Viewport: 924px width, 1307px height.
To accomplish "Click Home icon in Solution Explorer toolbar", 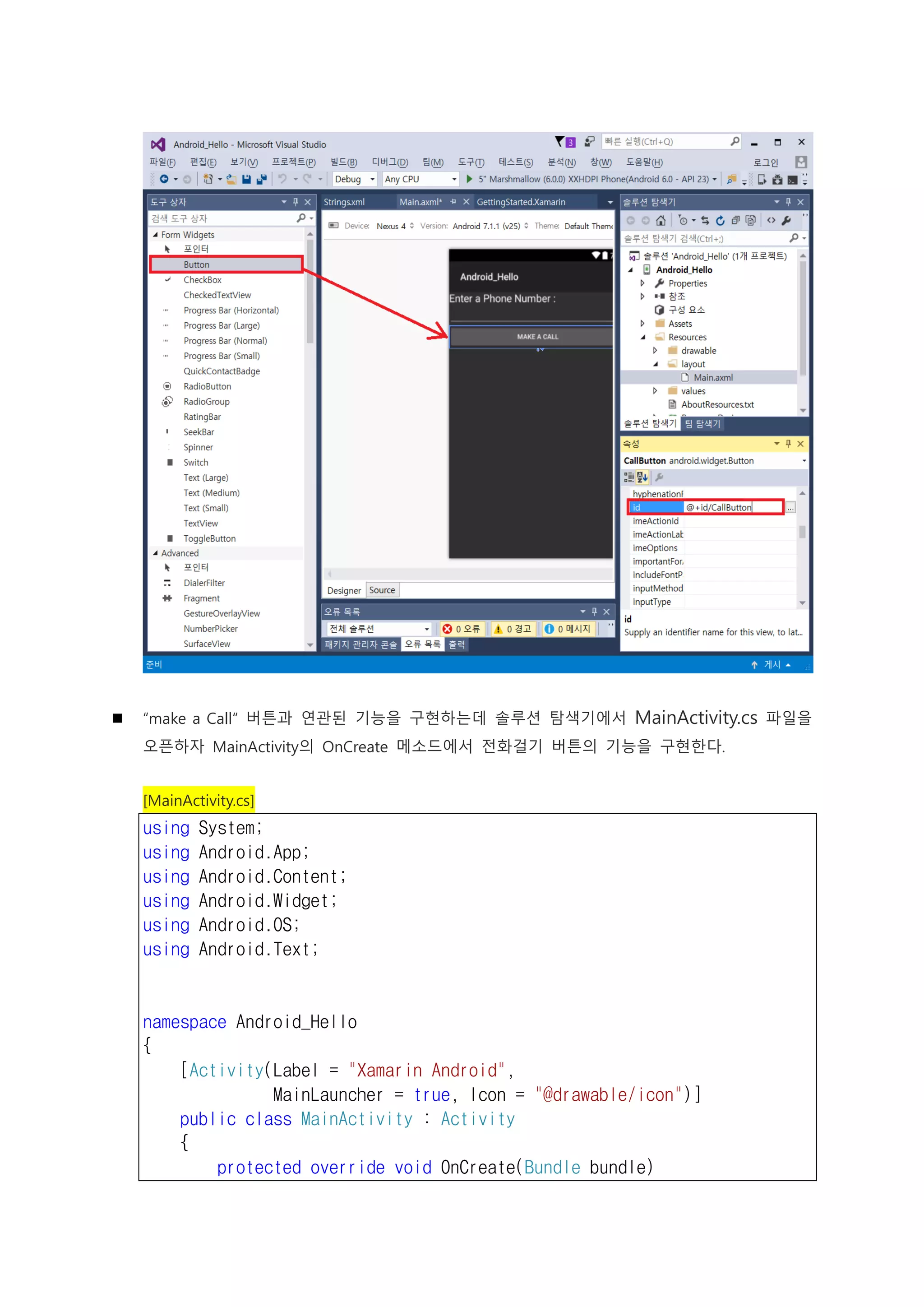I will pyautogui.click(x=661, y=220).
